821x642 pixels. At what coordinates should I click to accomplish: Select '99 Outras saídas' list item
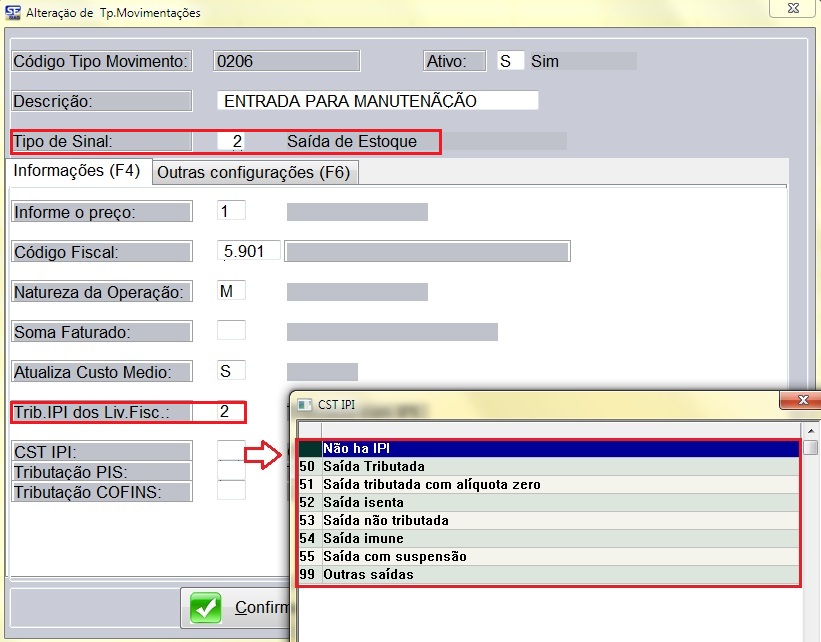[549, 575]
